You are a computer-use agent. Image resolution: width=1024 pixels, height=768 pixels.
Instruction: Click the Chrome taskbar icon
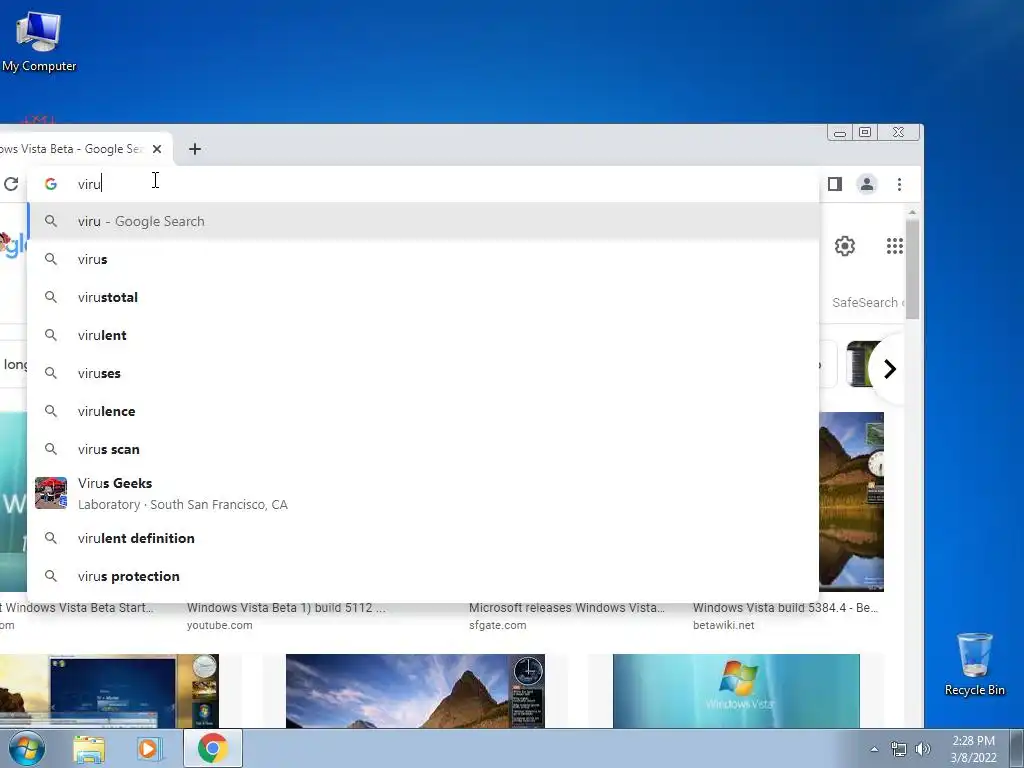[x=213, y=748]
